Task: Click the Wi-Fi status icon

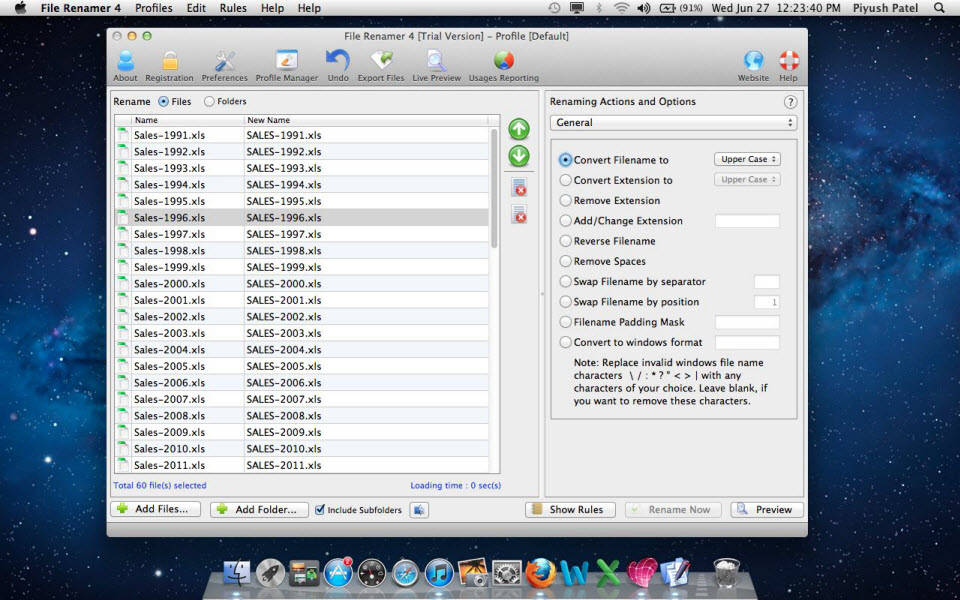Action: pyautogui.click(x=621, y=8)
